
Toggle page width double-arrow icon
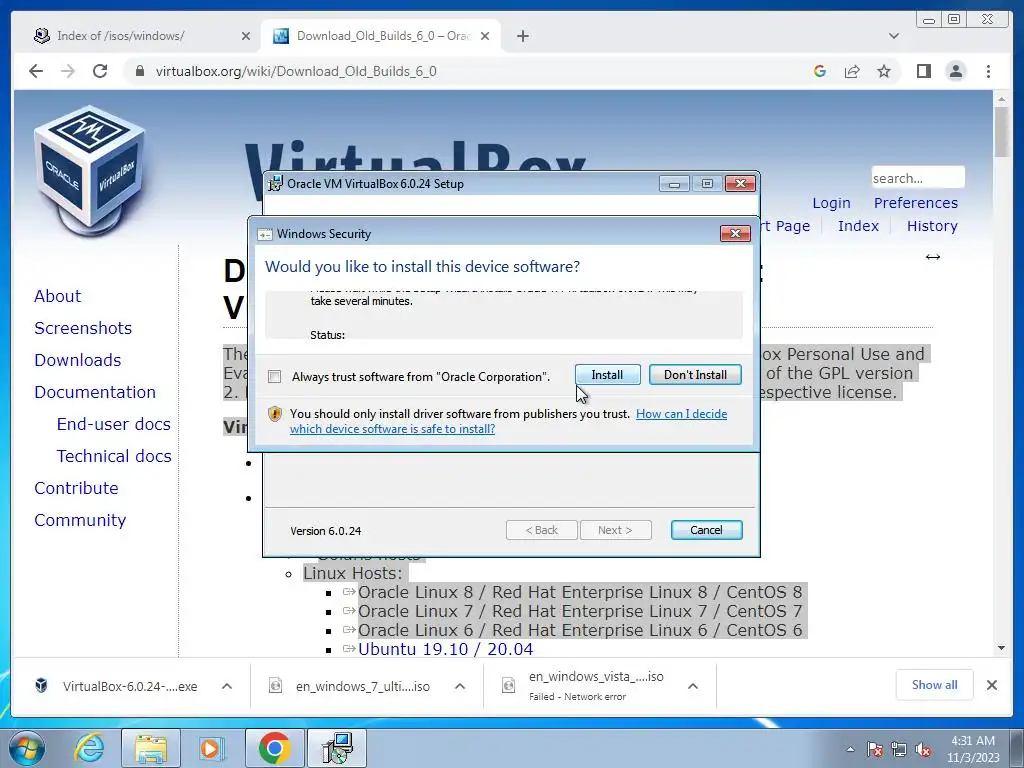pos(933,257)
